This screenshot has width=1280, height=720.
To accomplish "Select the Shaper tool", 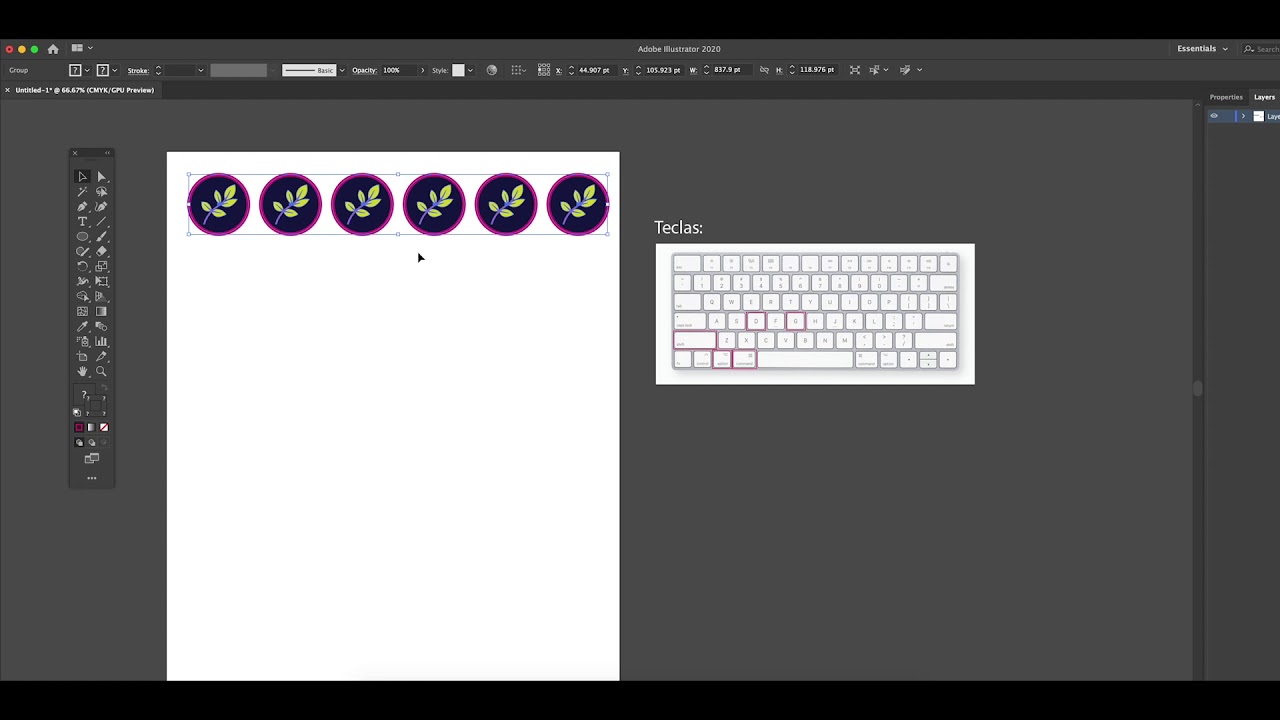I will (82, 251).
